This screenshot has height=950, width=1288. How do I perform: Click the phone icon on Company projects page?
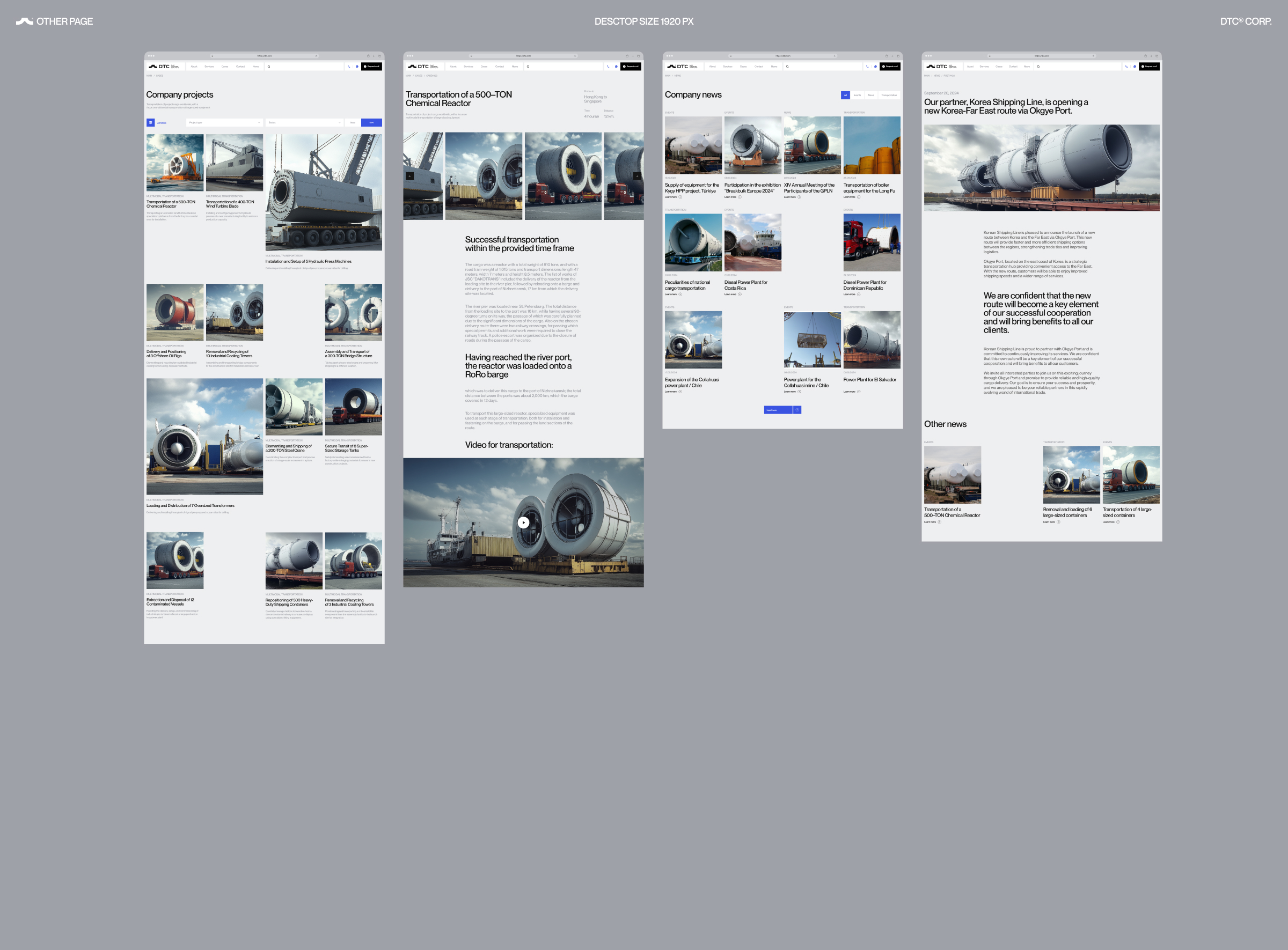349,67
